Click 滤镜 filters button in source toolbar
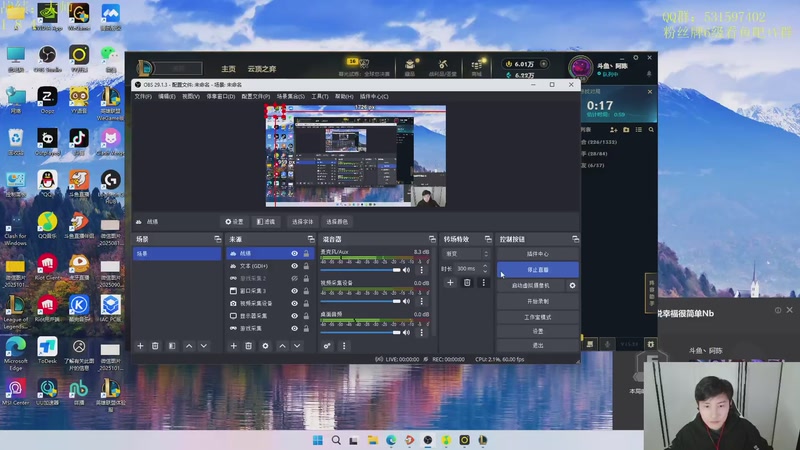This screenshot has height=450, width=800. coord(266,222)
